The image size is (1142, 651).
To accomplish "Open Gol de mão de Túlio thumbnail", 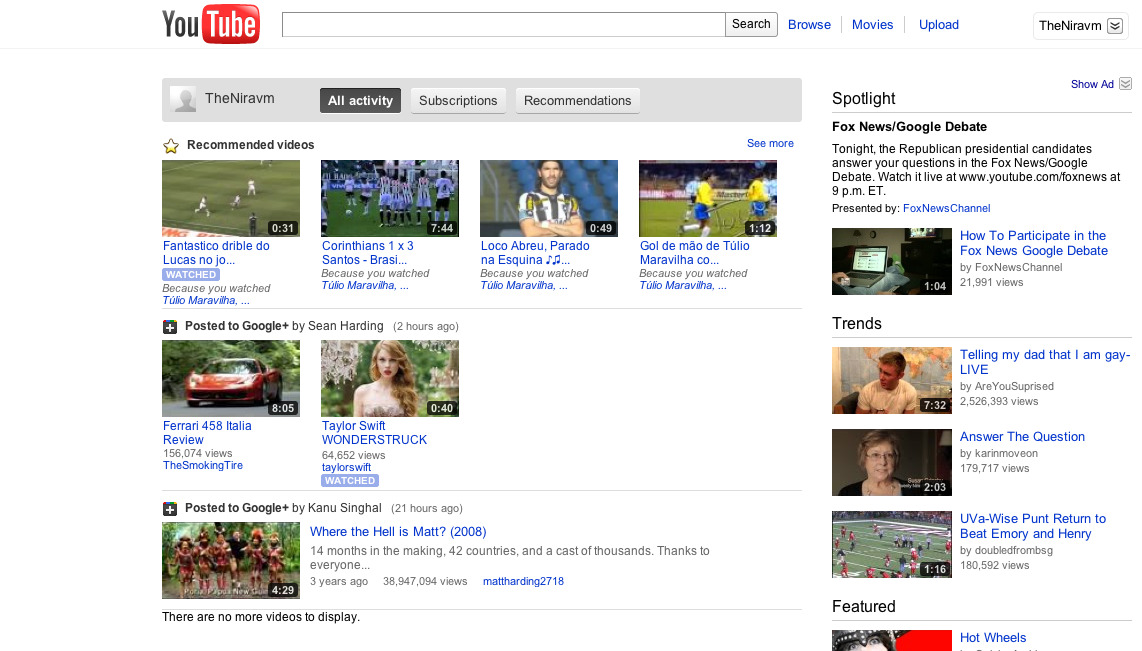I will [708, 199].
